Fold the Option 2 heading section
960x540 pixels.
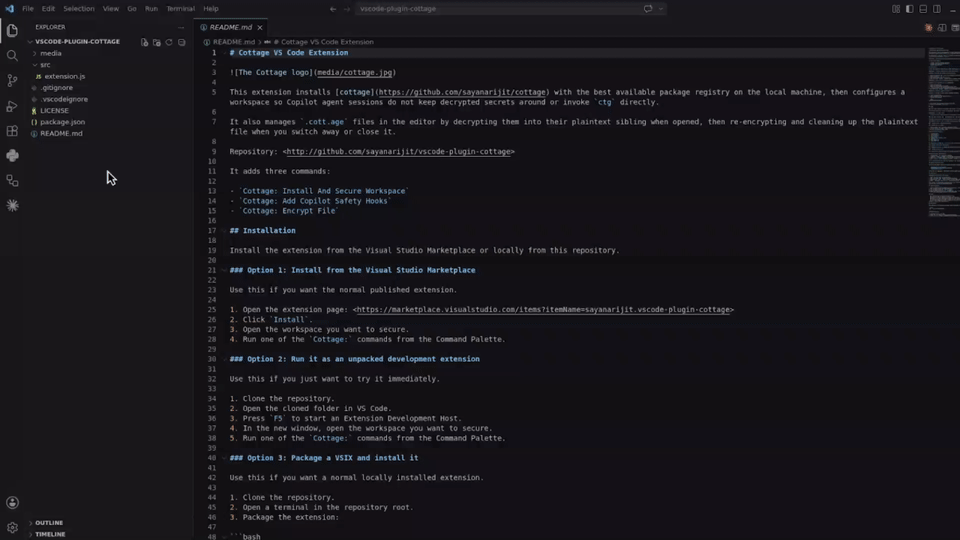click(224, 359)
